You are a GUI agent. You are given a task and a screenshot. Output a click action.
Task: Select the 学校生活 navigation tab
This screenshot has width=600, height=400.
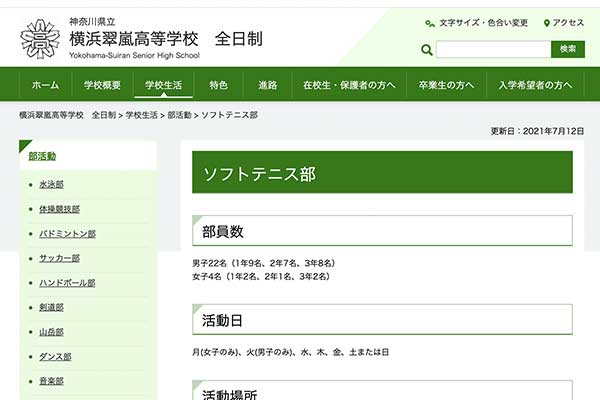pyautogui.click(x=163, y=85)
